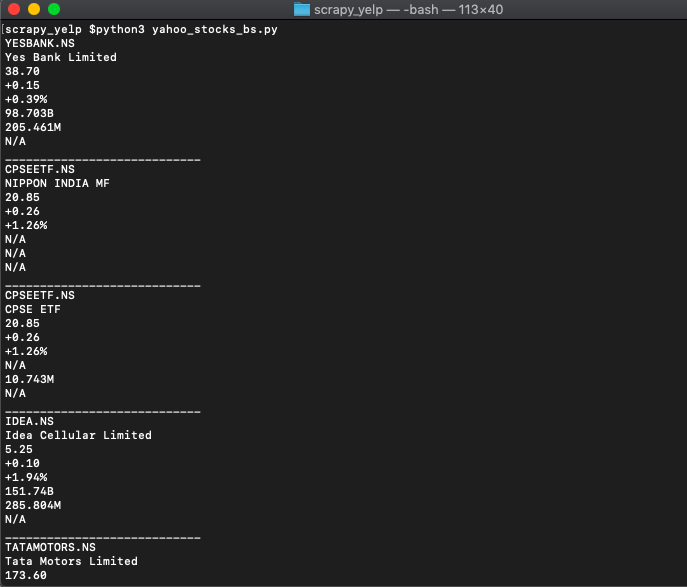
Task: Click the volume value 10.743M
Action: click(x=29, y=379)
